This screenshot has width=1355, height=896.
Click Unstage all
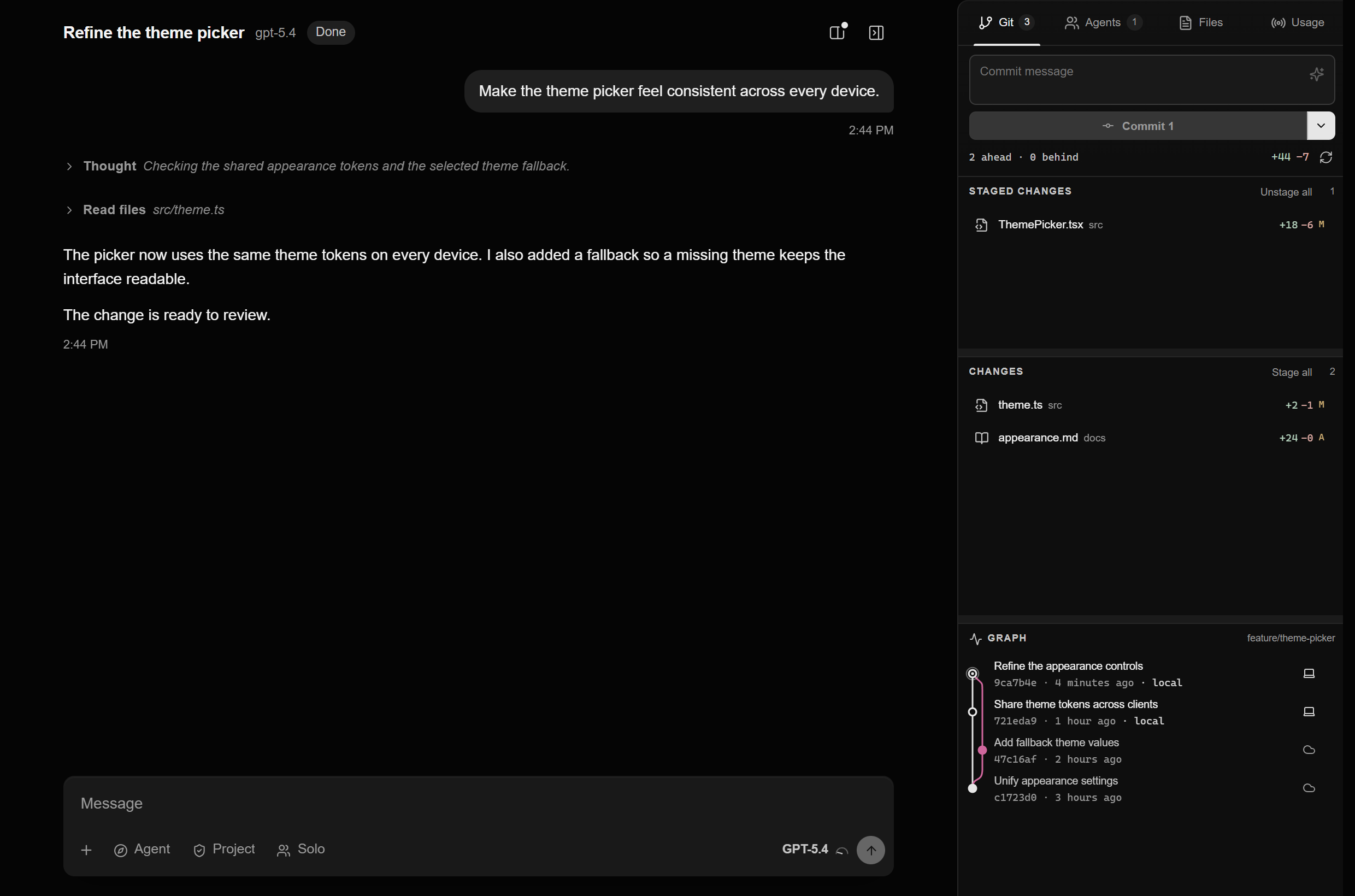[x=1286, y=192]
